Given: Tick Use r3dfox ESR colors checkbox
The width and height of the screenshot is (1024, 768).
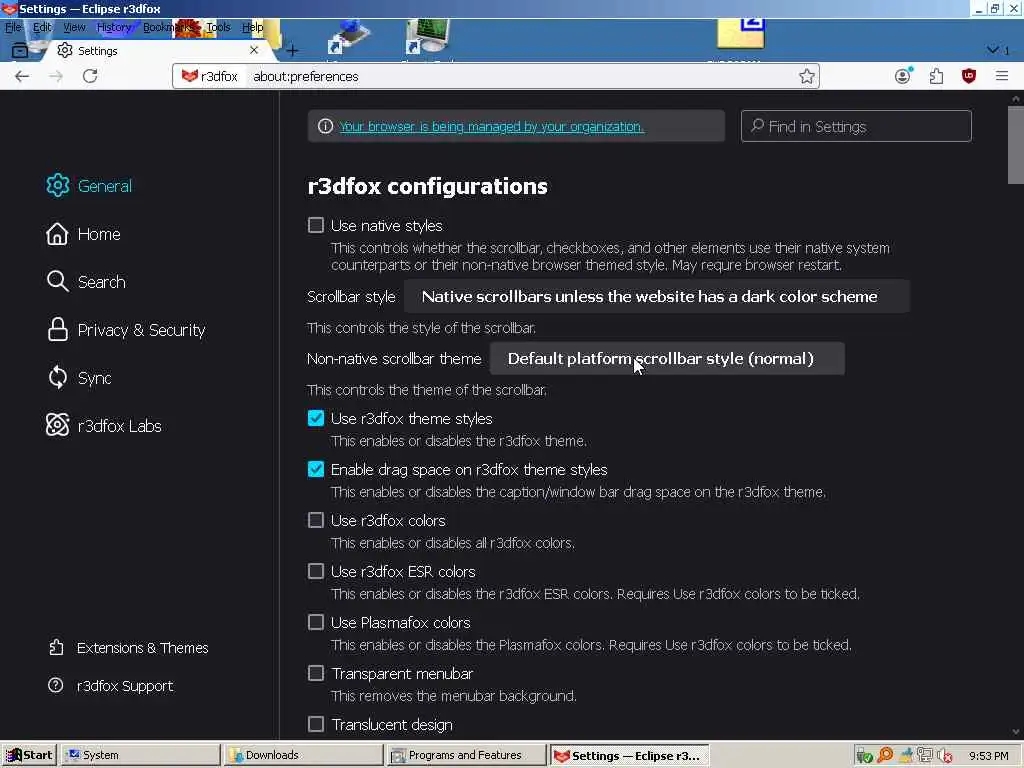Looking at the screenshot, I should coord(316,571).
